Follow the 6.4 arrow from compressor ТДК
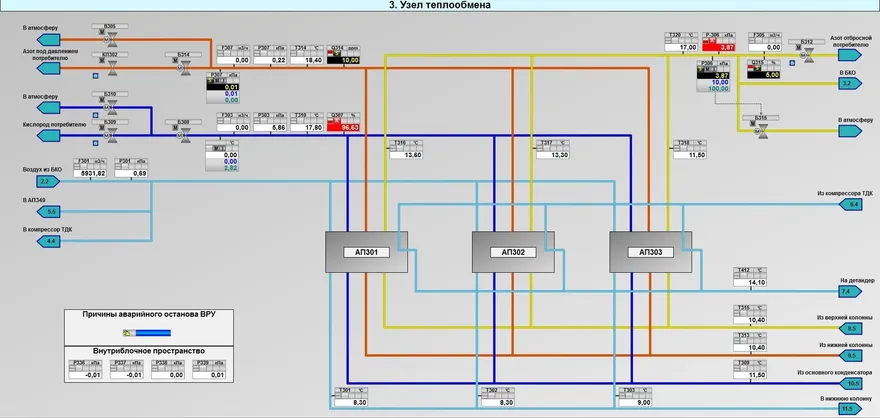 pyautogui.click(x=850, y=205)
